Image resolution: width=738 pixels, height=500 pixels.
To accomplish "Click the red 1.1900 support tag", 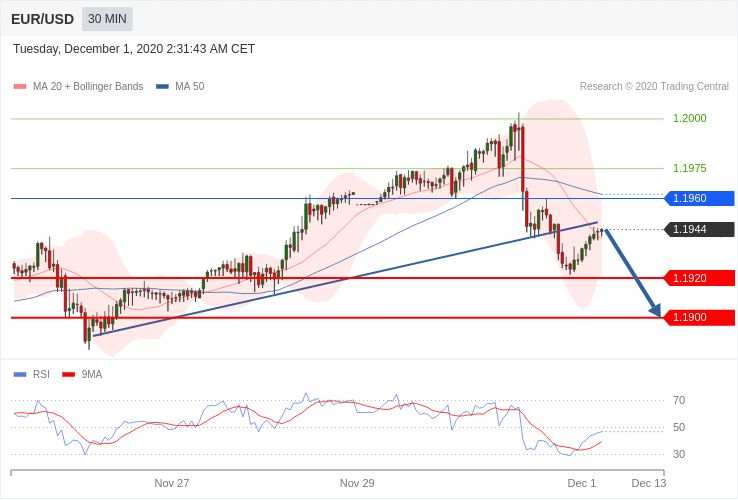I will coord(699,317).
